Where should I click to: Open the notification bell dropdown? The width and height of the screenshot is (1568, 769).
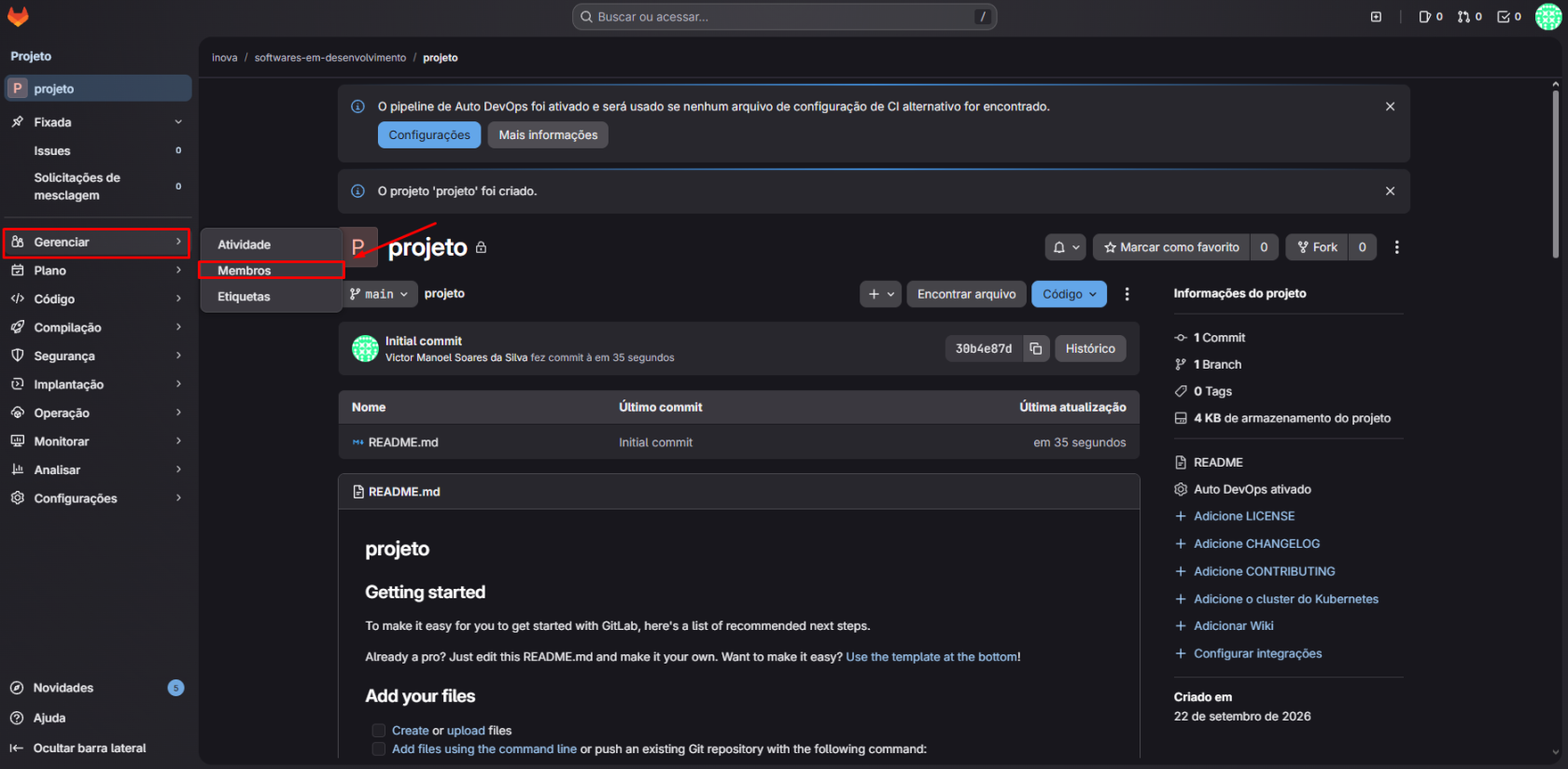click(1065, 247)
